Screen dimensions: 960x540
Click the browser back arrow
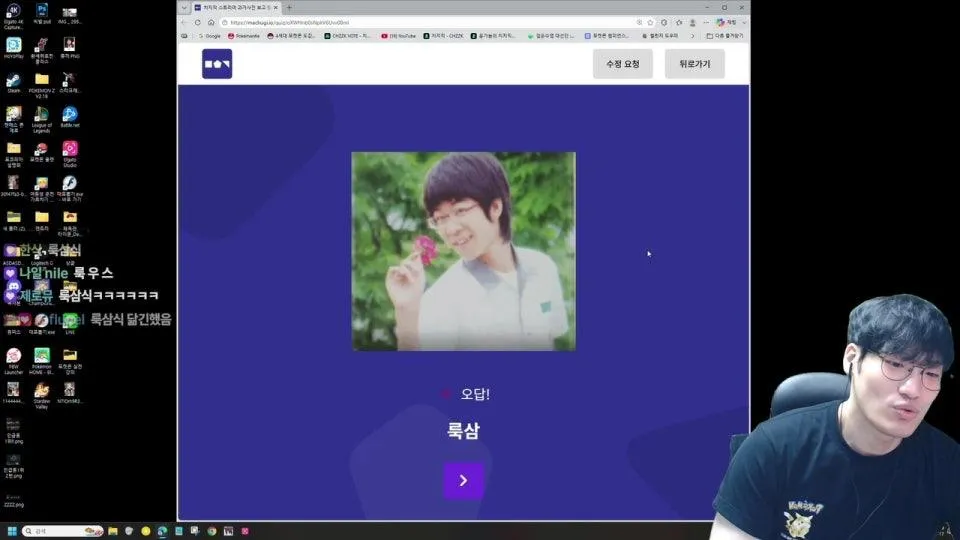(184, 23)
